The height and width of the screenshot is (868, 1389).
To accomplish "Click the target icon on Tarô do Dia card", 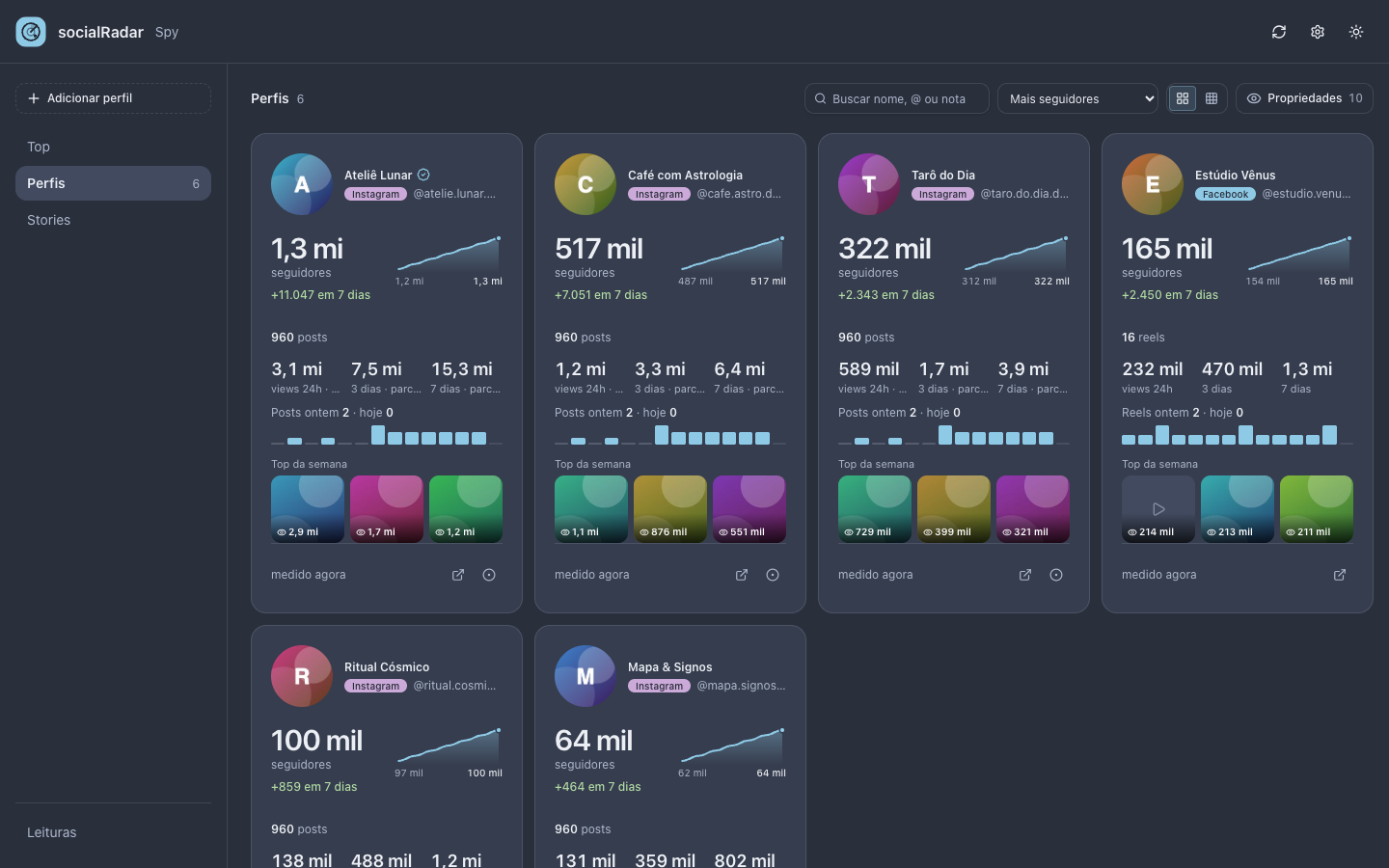I will tap(1056, 575).
